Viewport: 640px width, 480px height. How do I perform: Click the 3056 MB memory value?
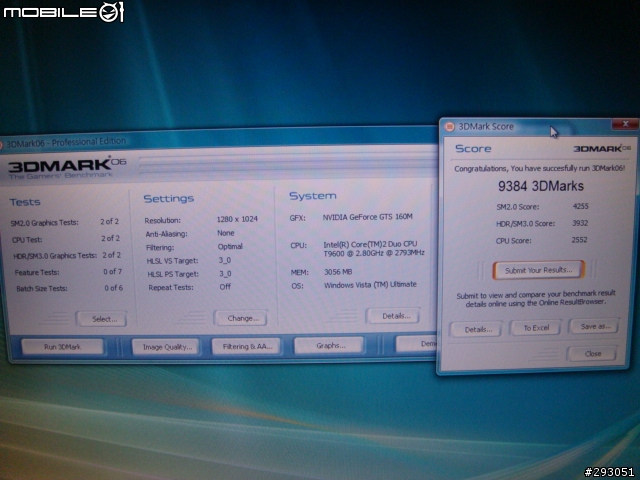338,271
